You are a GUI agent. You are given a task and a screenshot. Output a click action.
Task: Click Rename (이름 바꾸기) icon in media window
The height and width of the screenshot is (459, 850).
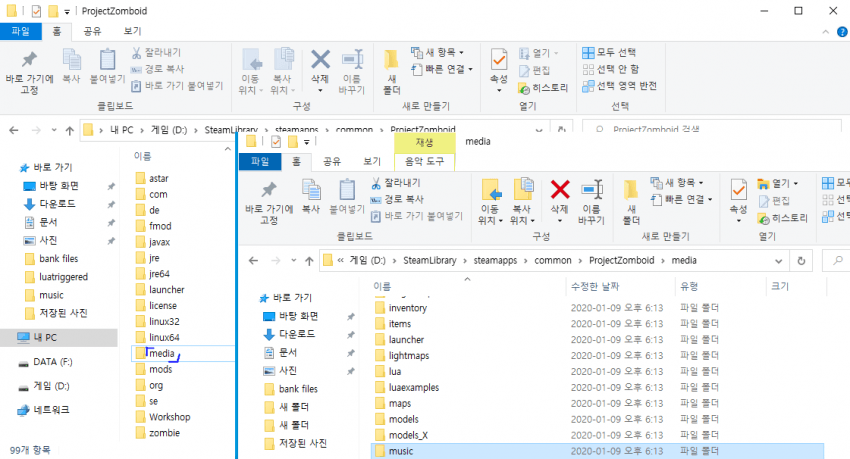coord(591,190)
